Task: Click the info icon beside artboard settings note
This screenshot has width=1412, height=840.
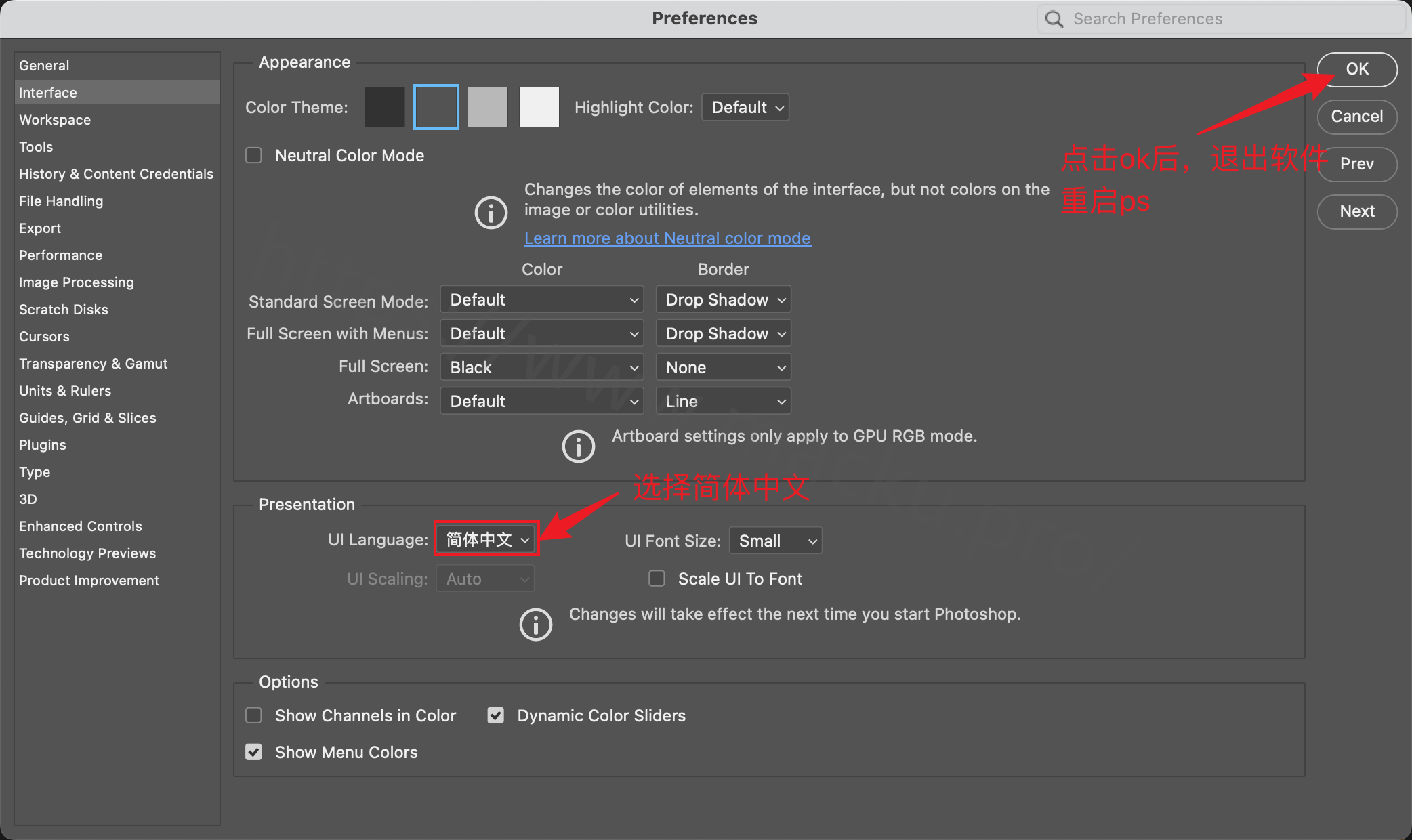Action: point(578,446)
